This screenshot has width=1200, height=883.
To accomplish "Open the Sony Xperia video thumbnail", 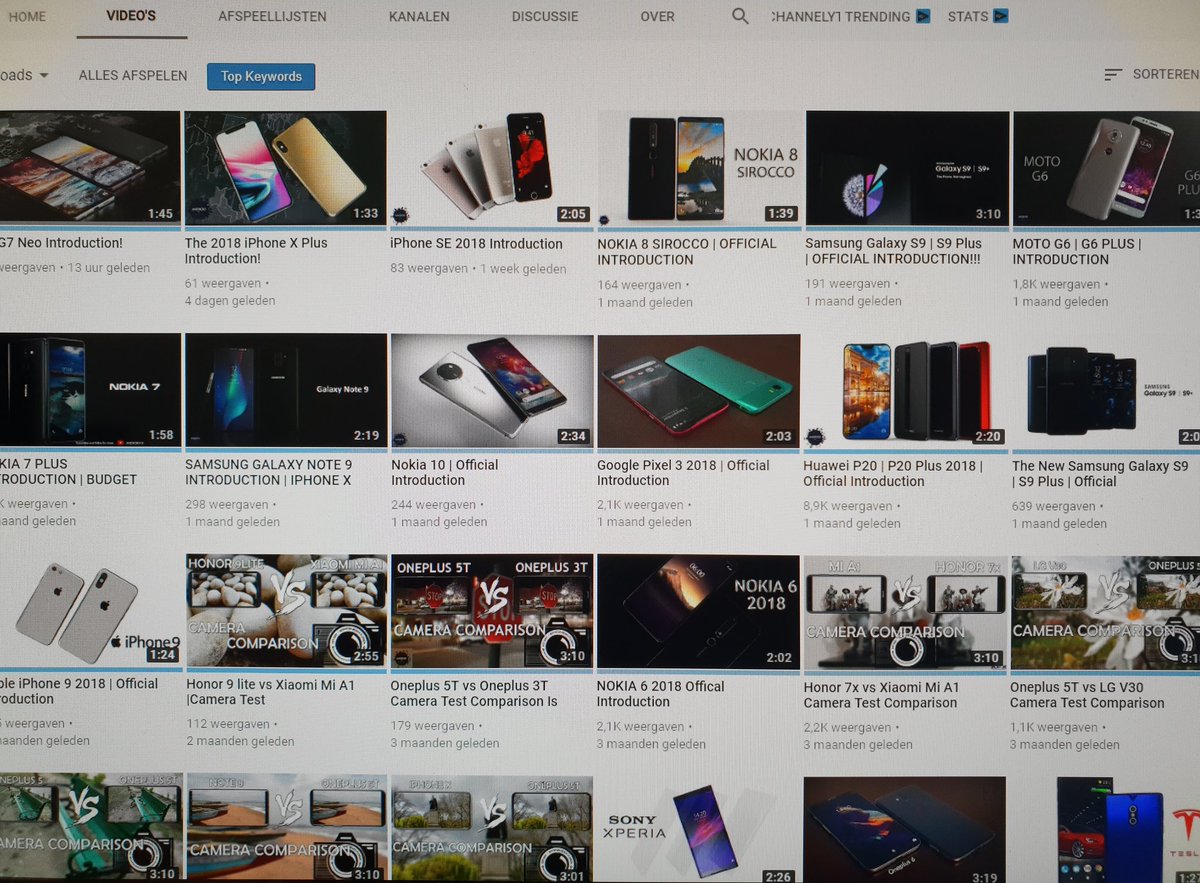I will [698, 830].
